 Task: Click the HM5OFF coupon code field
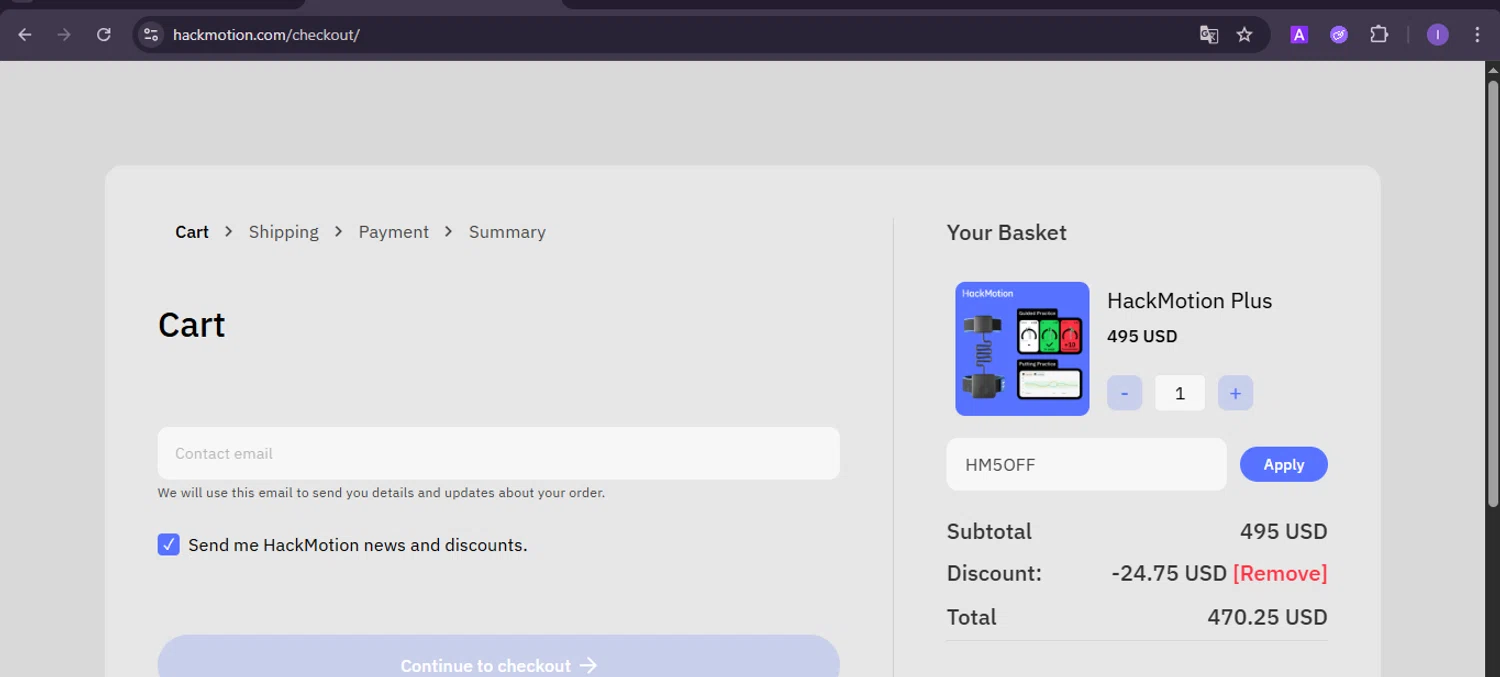tap(1086, 464)
